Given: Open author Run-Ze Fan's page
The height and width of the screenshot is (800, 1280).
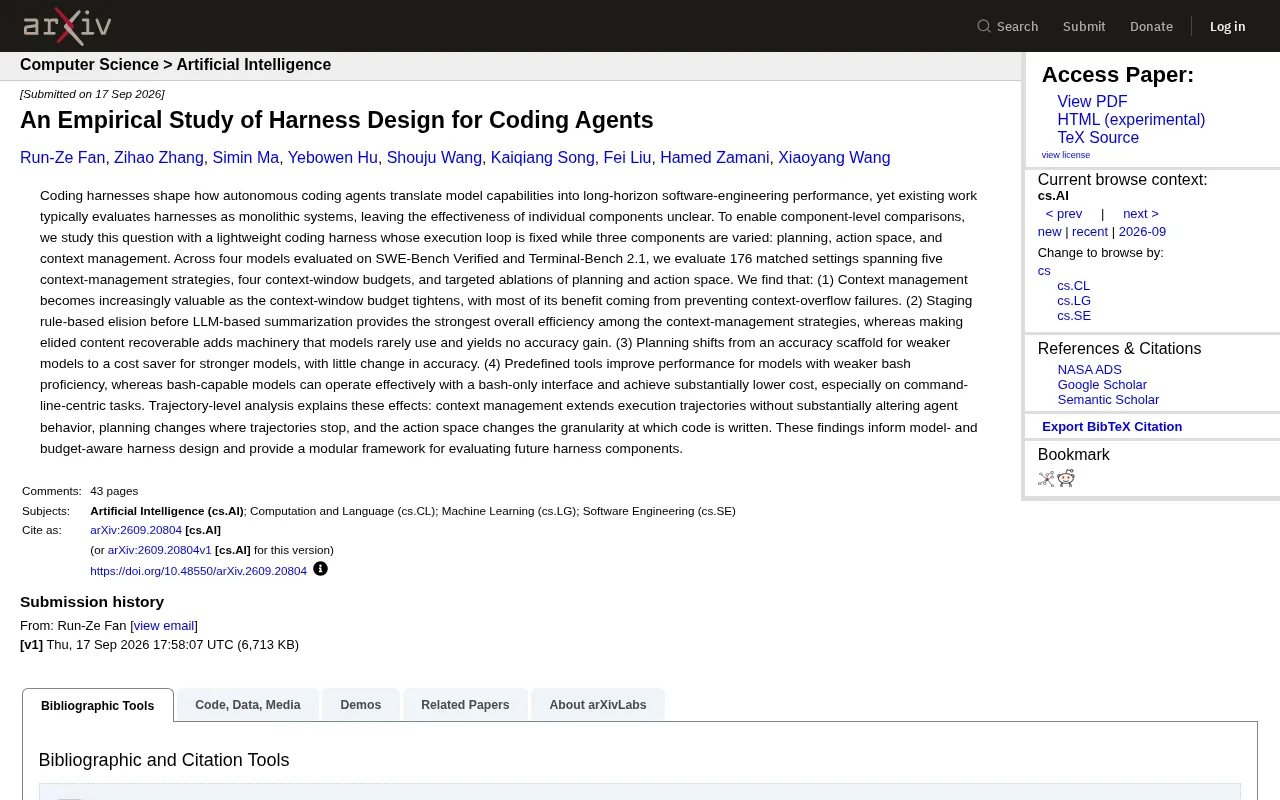Looking at the screenshot, I should pyautogui.click(x=62, y=158).
